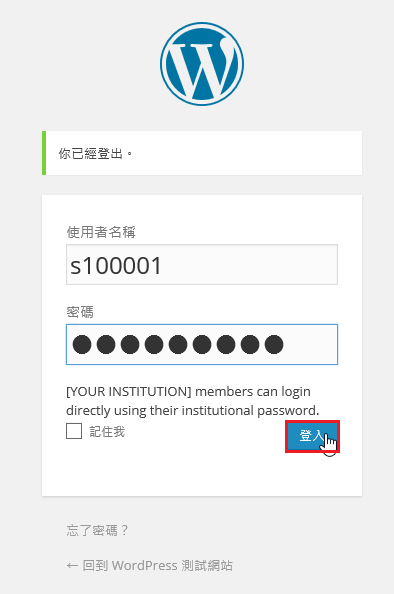Screen dimensions: 394x594
Task: Click the 使用者名稱 field label
Action: [101, 232]
